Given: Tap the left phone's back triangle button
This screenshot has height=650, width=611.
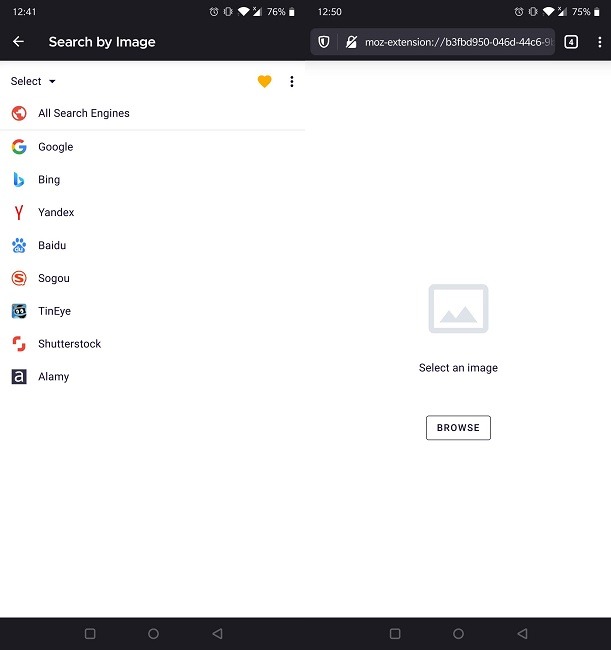Looking at the screenshot, I should (218, 633).
